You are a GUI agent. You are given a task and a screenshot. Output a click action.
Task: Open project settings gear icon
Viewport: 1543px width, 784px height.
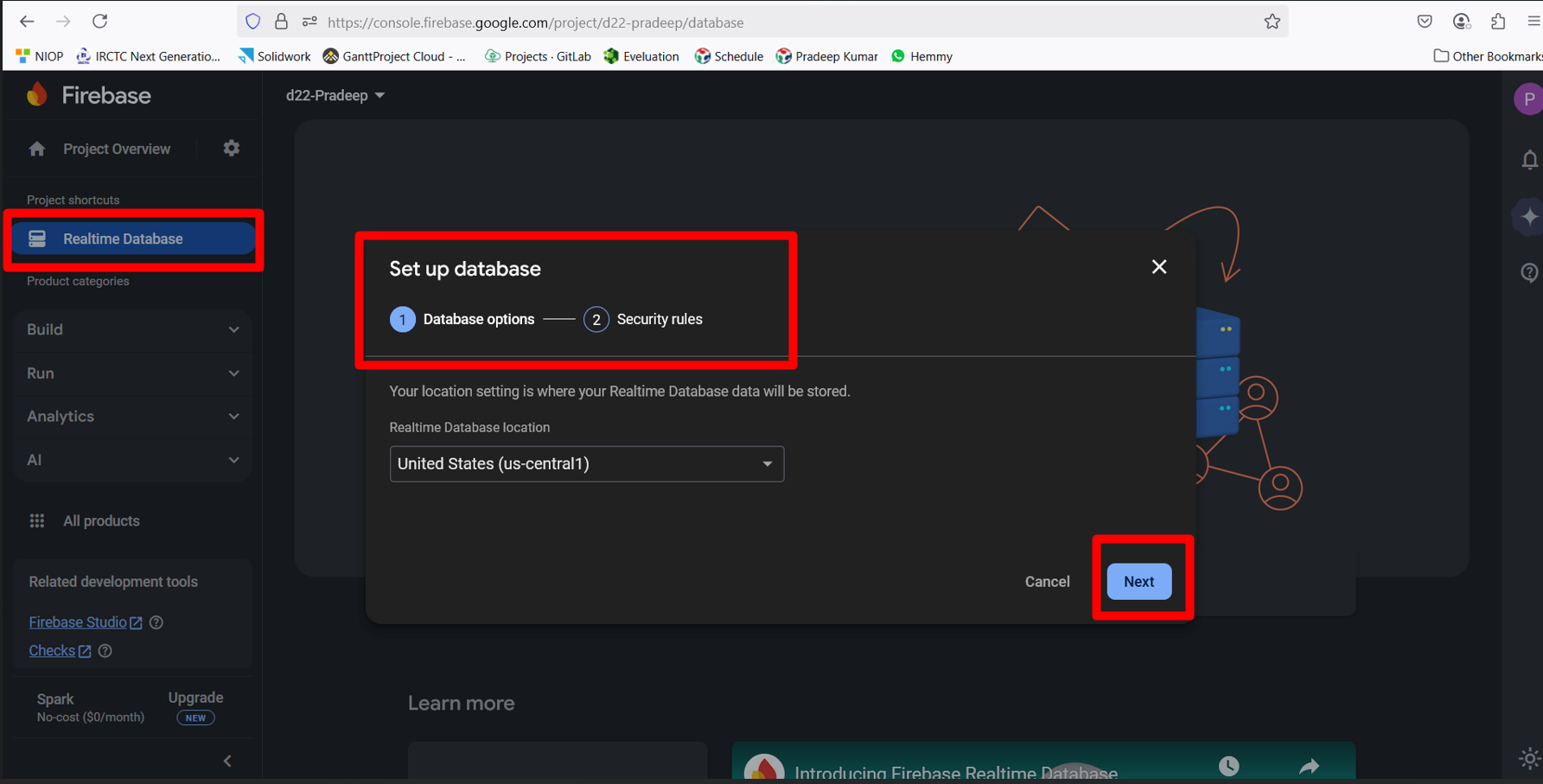231,149
